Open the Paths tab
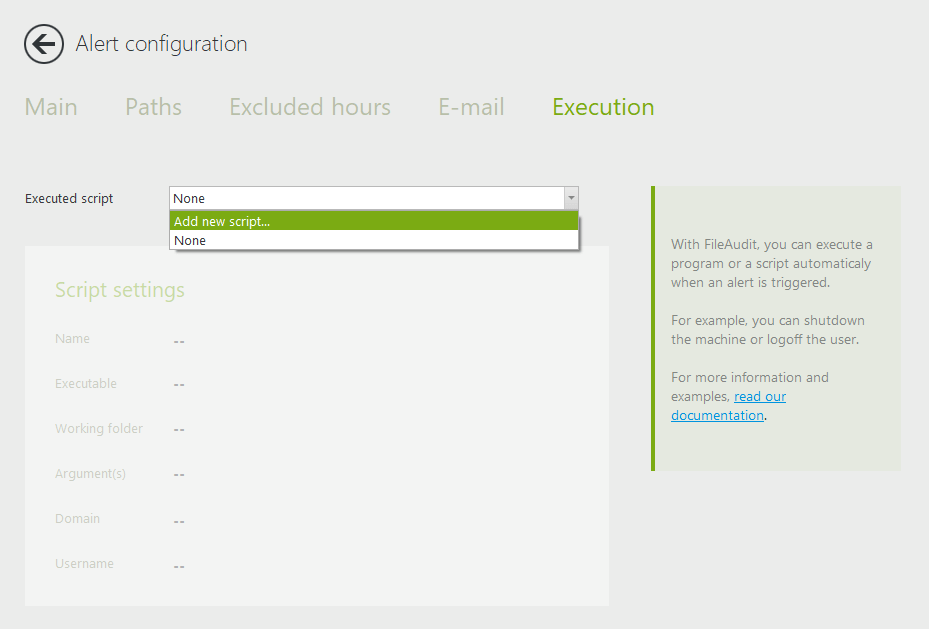 [153, 107]
